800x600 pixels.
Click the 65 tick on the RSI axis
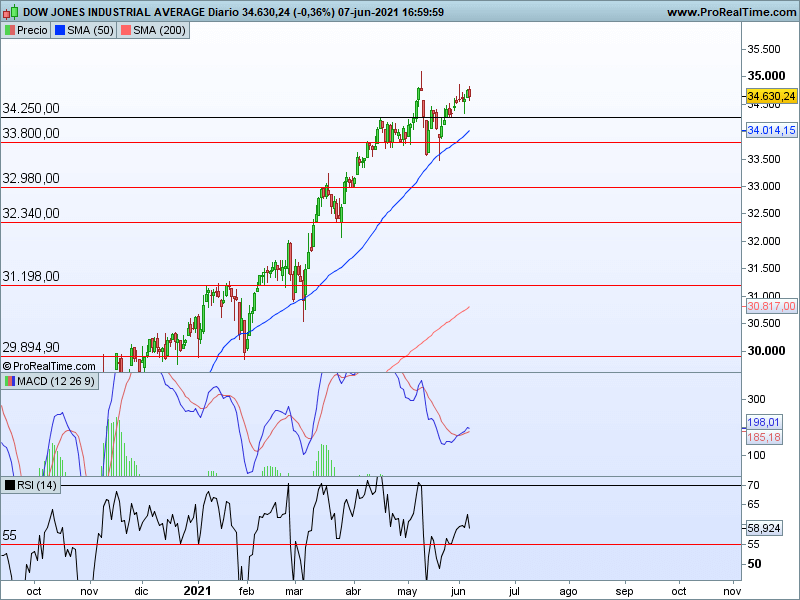coord(753,505)
